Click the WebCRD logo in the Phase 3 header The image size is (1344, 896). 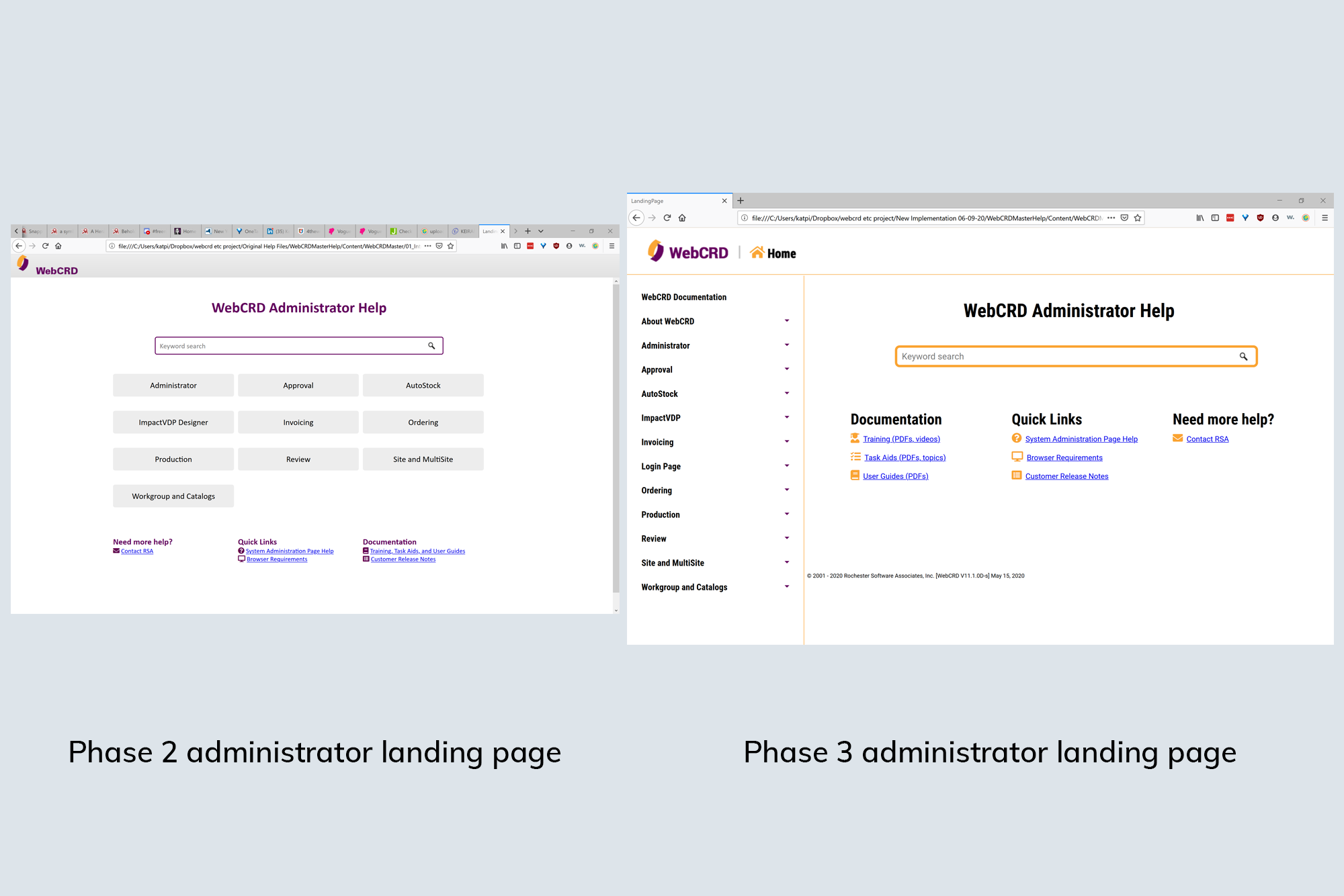(x=687, y=252)
